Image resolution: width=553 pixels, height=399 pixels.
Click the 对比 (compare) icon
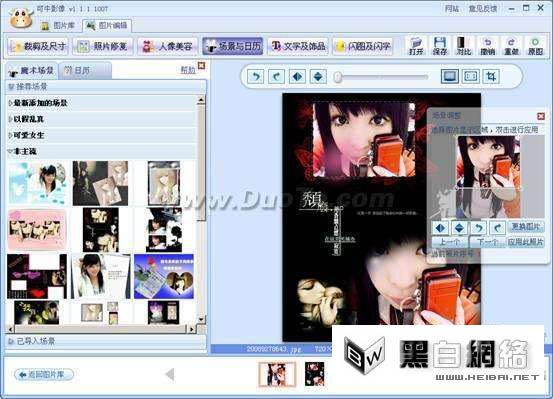[463, 46]
